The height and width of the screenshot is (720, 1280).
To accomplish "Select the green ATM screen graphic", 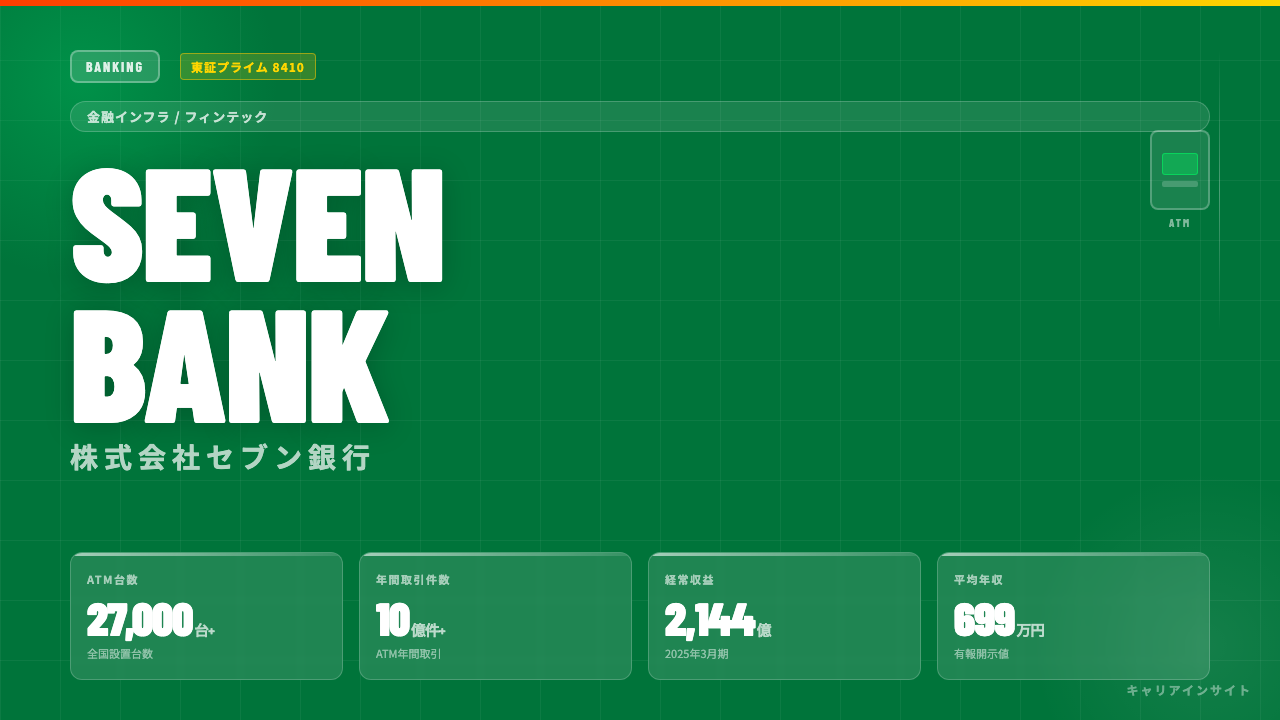I will 1180,164.
